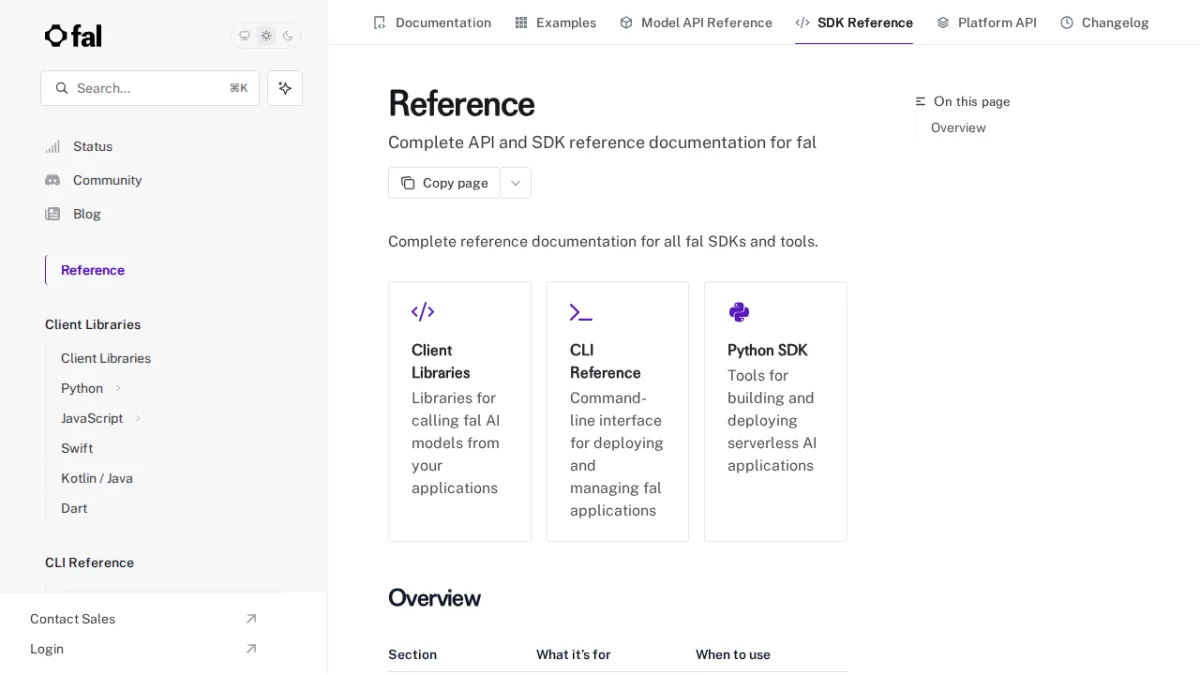The image size is (1200, 675).
Task: Open the Python SDK card
Action: (776, 412)
